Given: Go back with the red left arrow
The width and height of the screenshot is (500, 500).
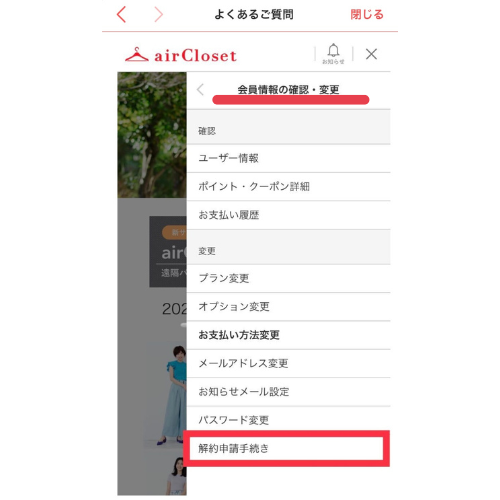Looking at the screenshot, I should 121,15.
